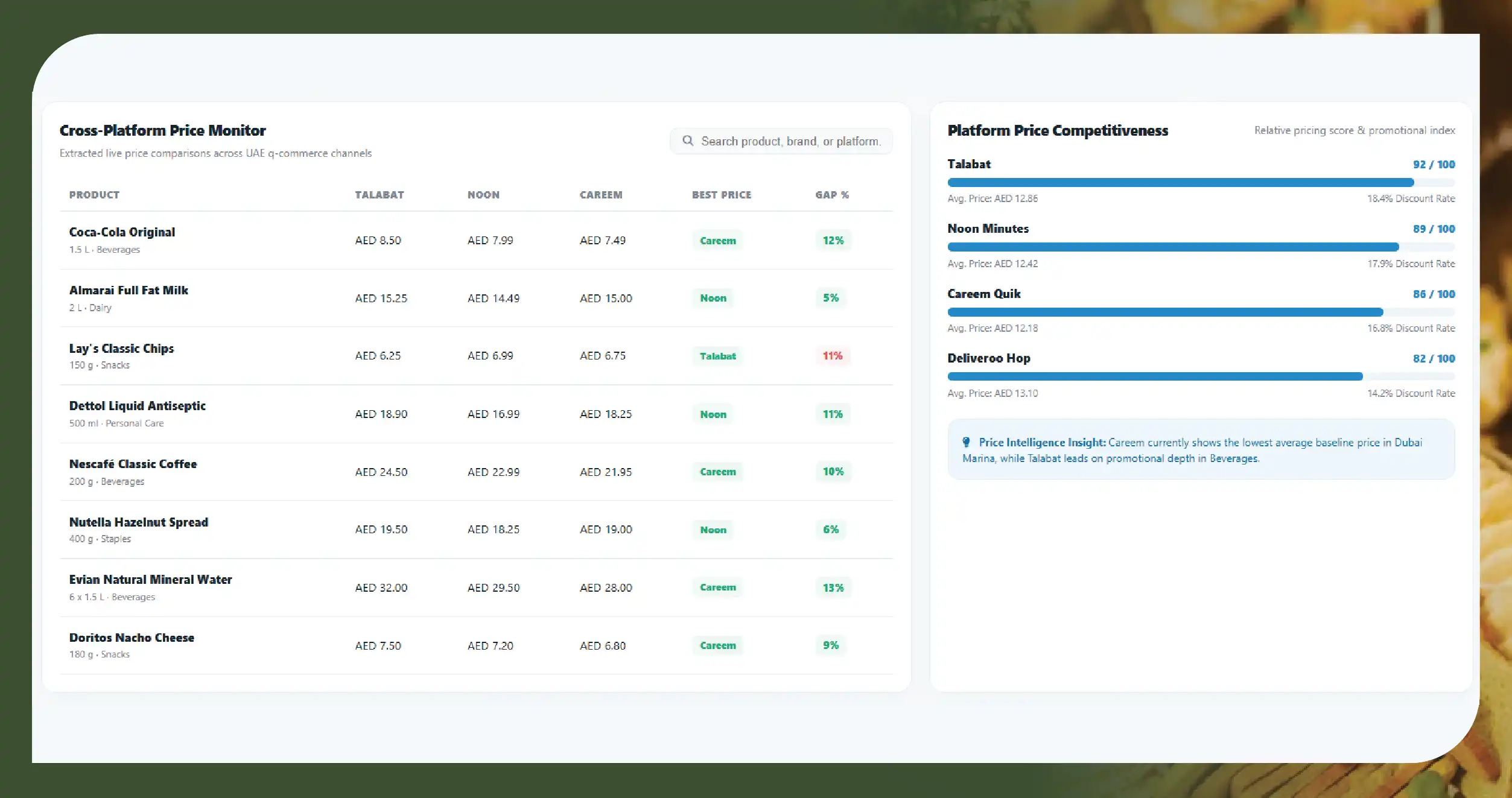This screenshot has height=798, width=1512.
Task: Click the GAP % column header
Action: [832, 195]
